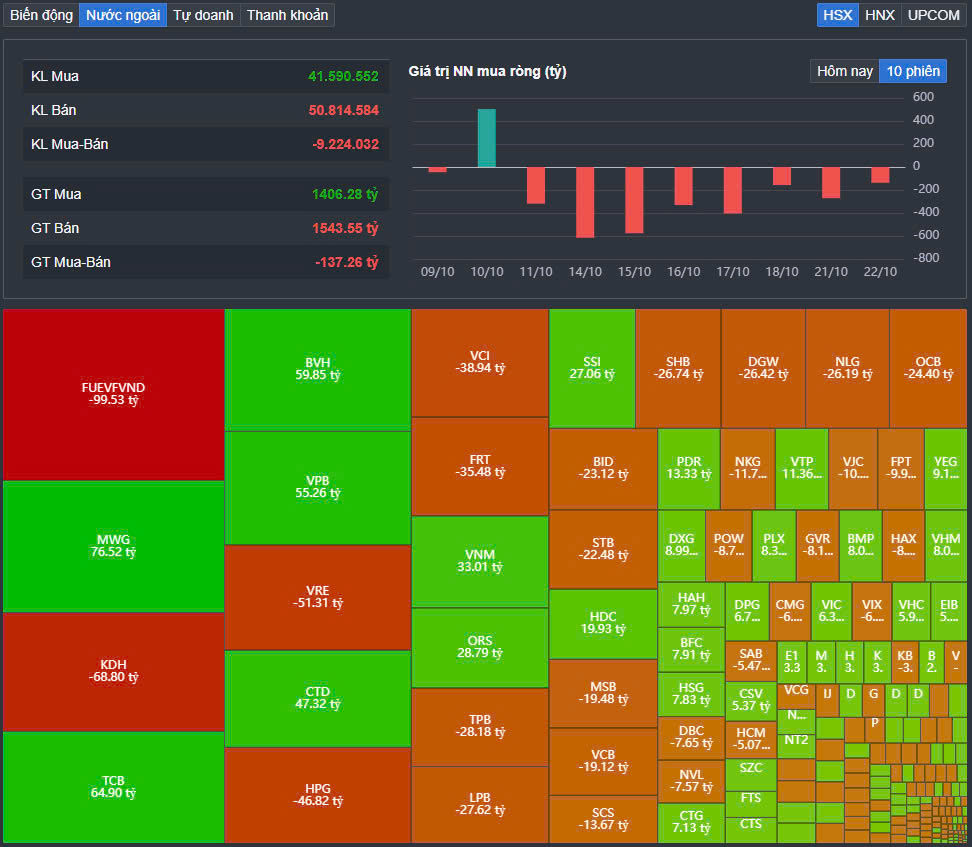Open the ORS 28.79 tỷ cell
The width and height of the screenshot is (972, 847).
(480, 647)
